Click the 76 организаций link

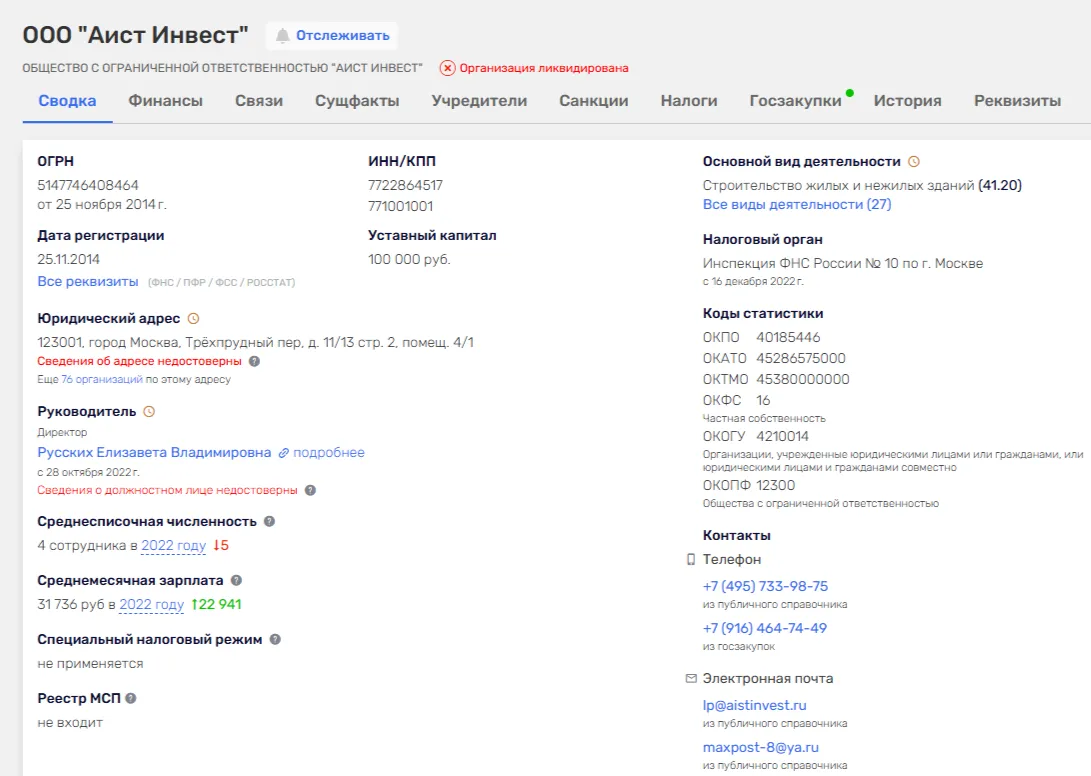click(x=102, y=379)
